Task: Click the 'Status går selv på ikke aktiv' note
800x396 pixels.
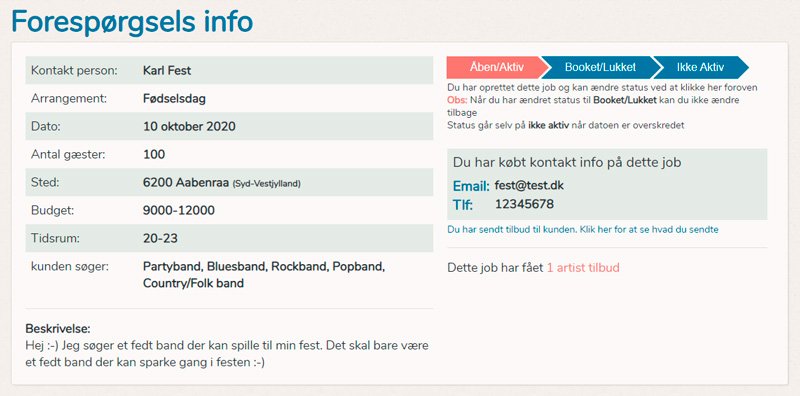Action: pyautogui.click(x=565, y=125)
